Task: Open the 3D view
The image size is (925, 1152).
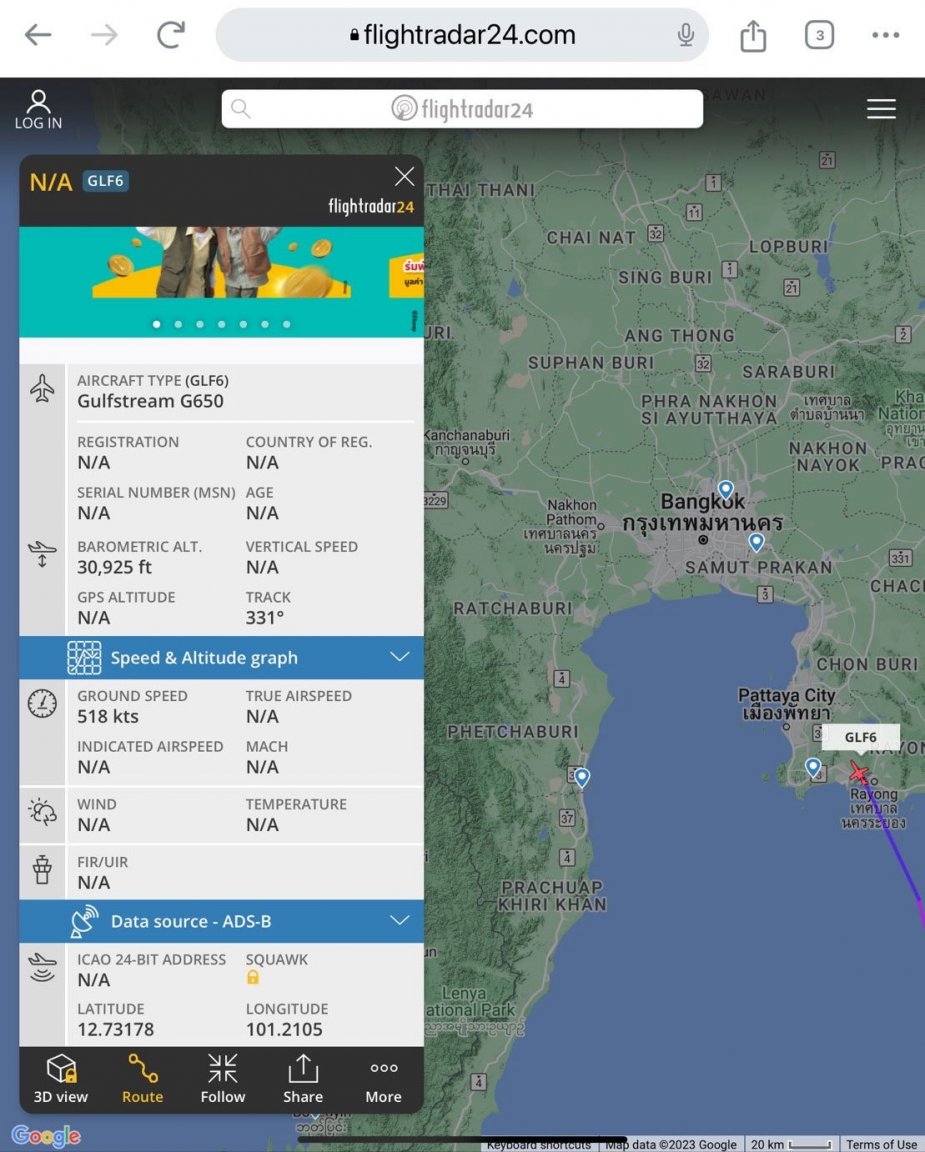Action: click(x=61, y=1079)
